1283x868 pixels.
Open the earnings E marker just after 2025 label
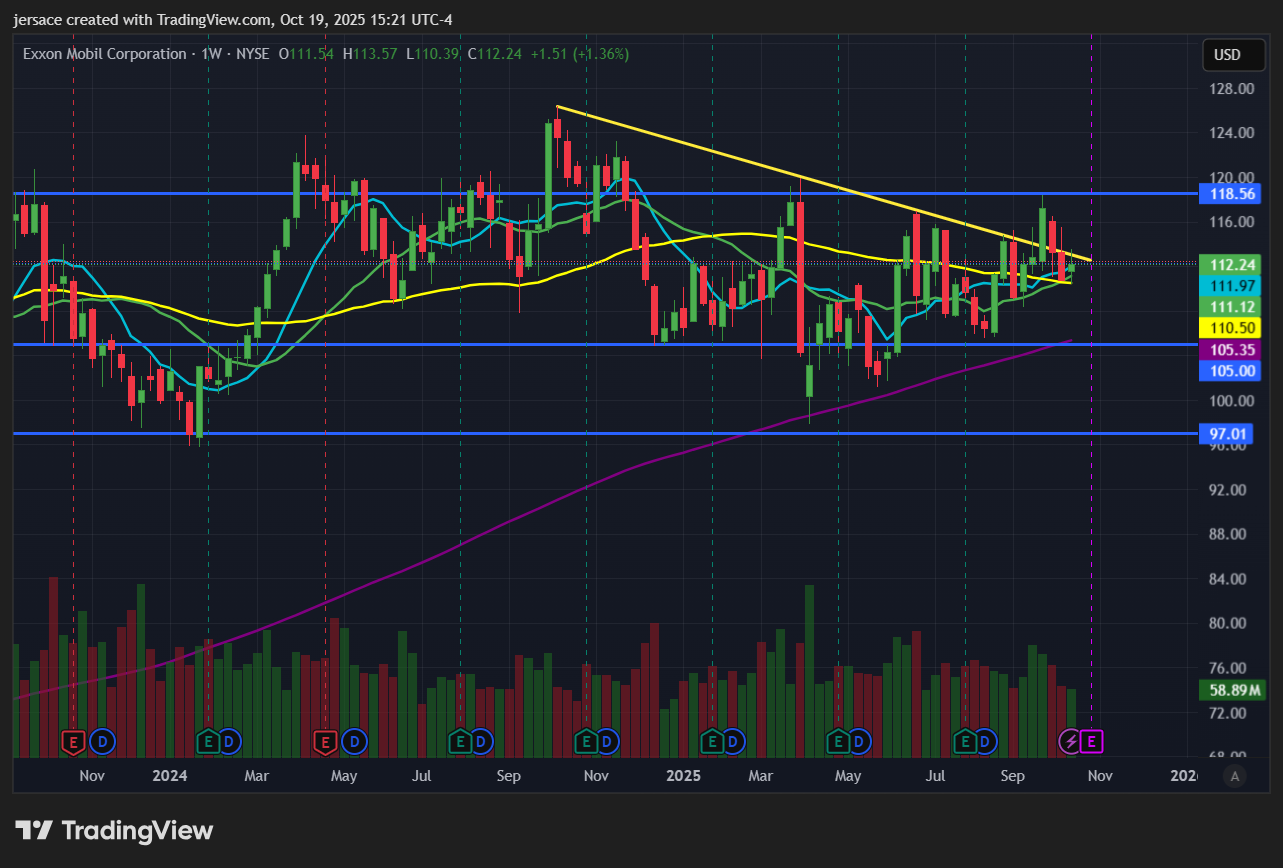711,741
